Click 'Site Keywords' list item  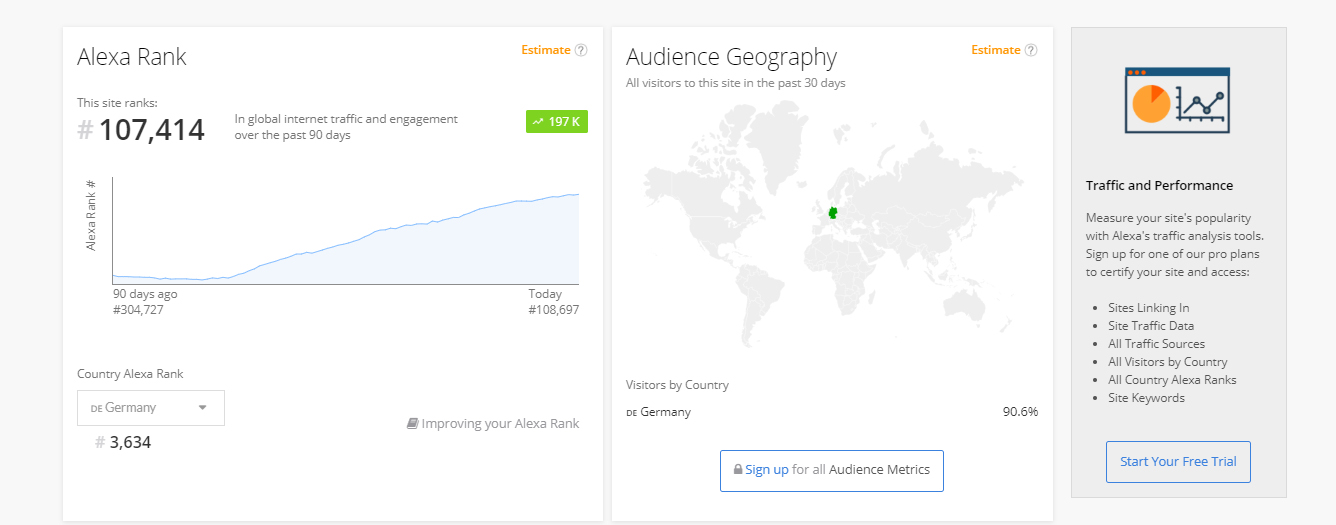[1146, 398]
